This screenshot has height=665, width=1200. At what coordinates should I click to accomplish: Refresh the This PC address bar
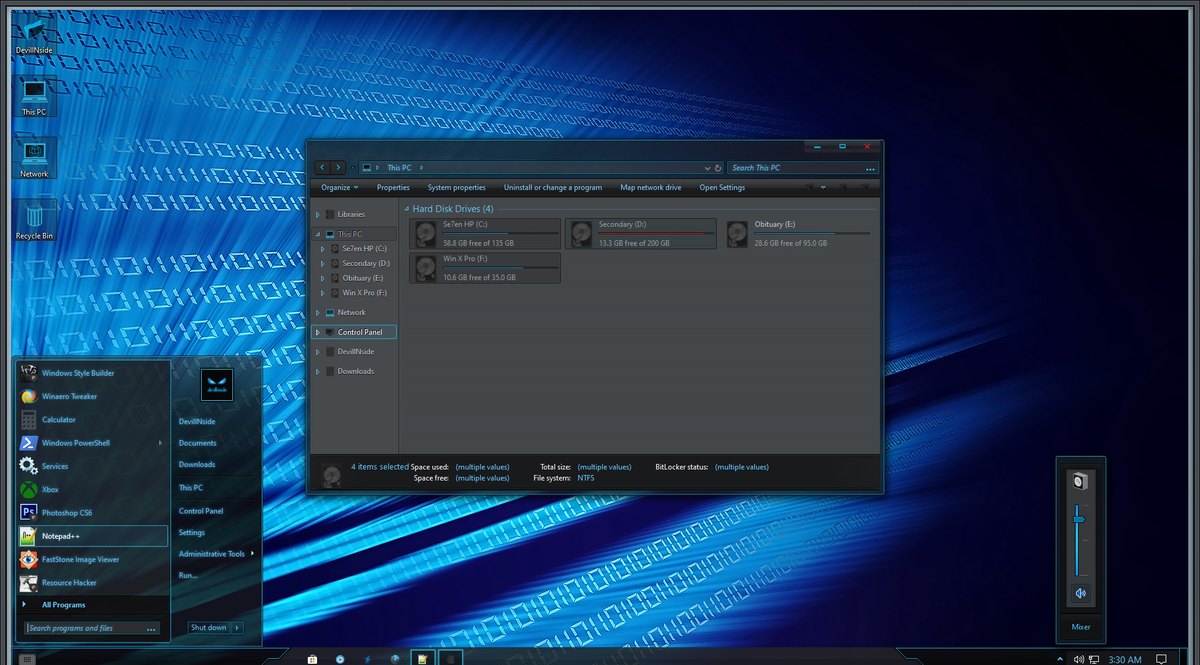pos(718,168)
